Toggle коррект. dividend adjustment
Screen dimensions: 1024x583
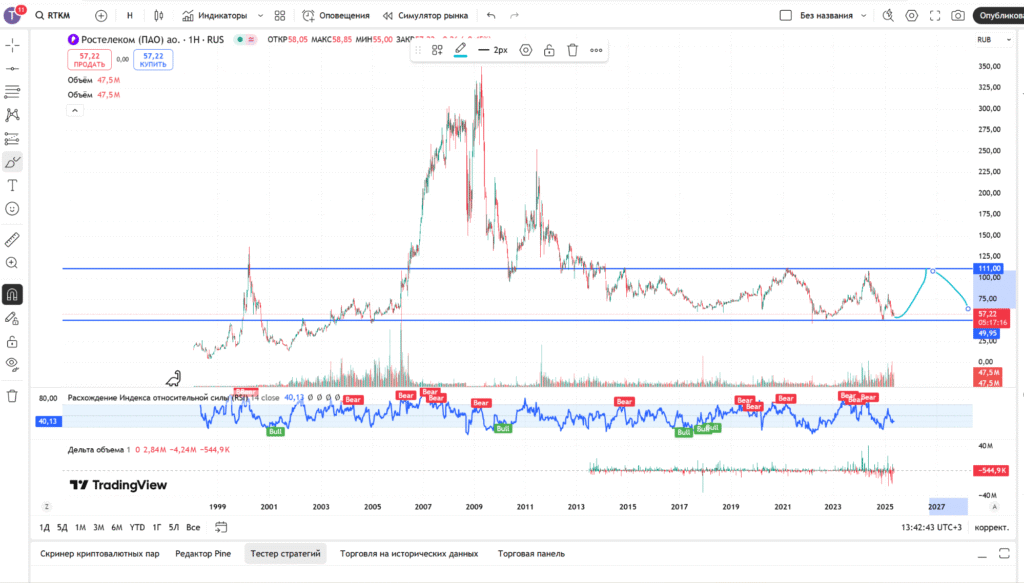coord(991,528)
